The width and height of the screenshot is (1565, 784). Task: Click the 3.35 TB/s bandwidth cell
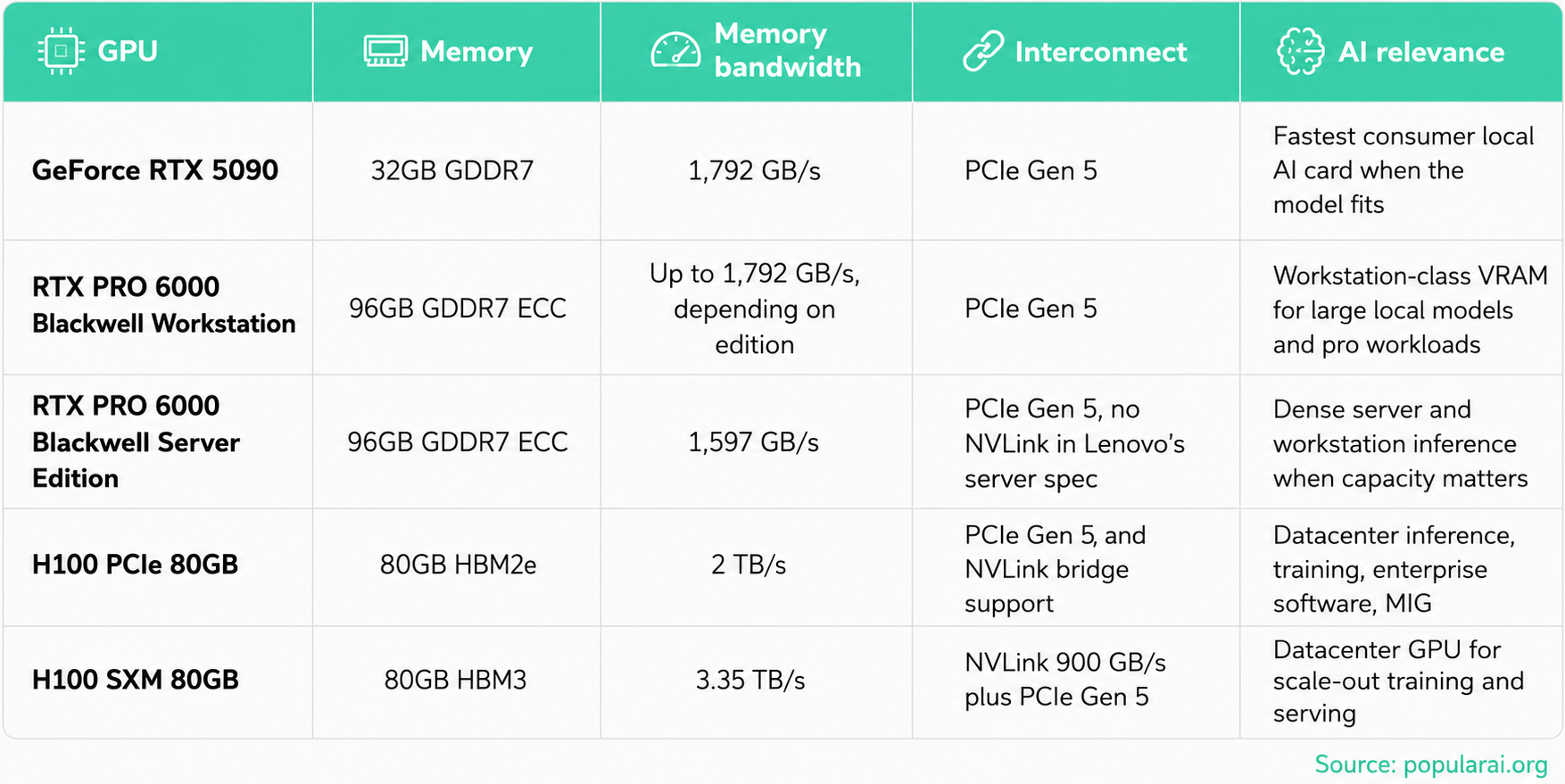coord(750,680)
